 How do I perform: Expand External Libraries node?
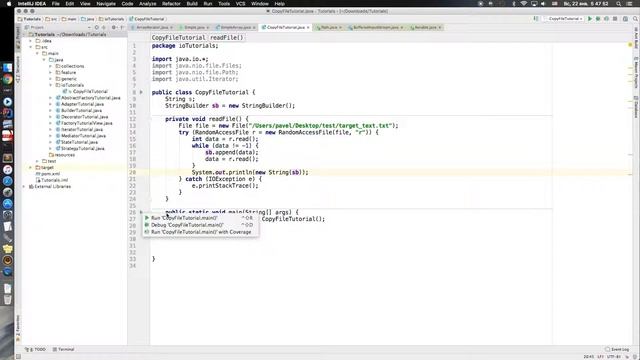(24, 187)
